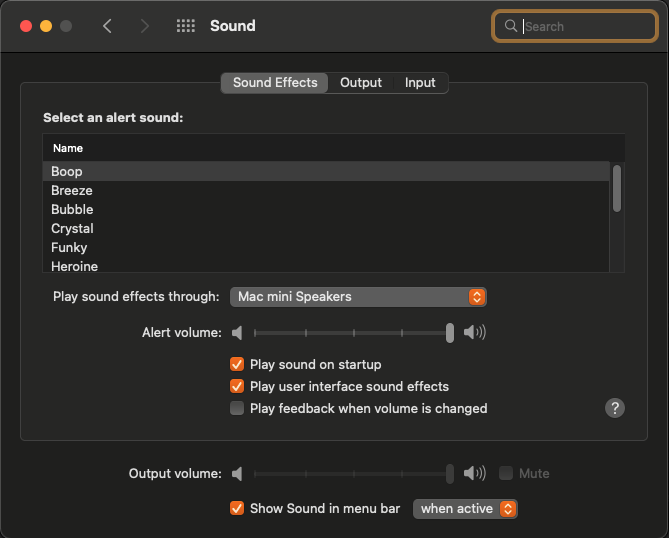The image size is (669, 538).
Task: Click the low output volume speaker icon
Action: tap(237, 474)
